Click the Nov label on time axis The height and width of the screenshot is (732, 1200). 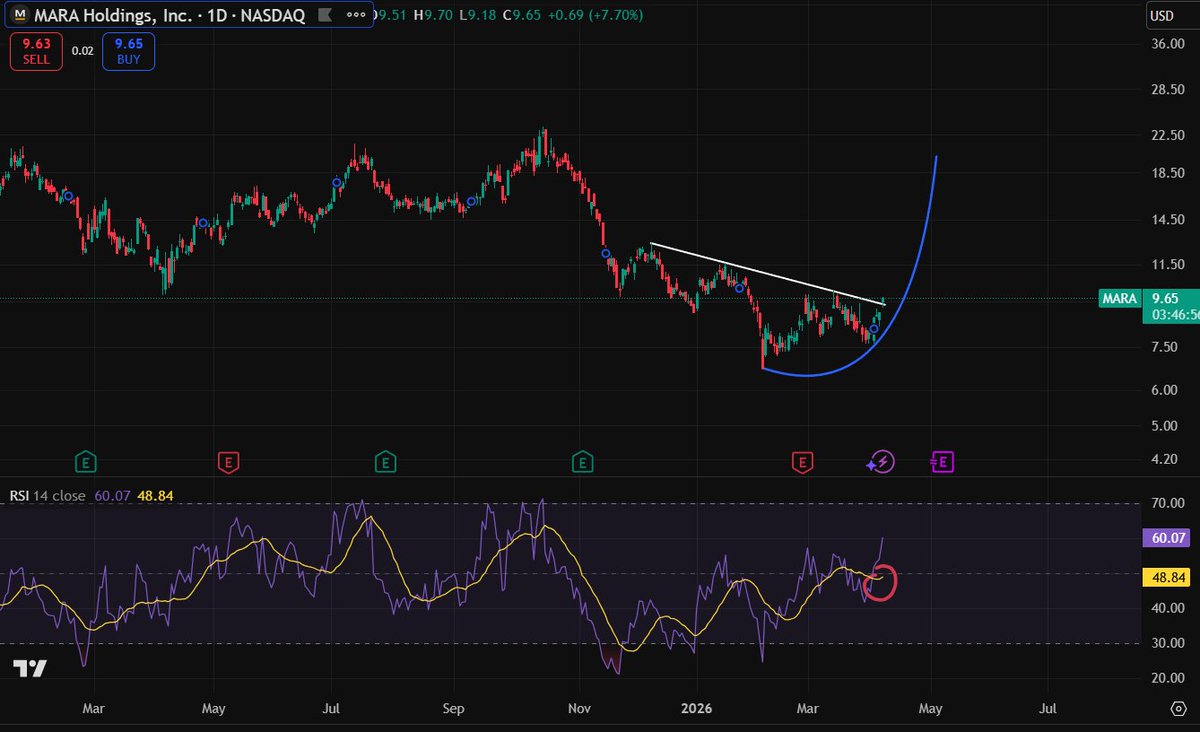(x=578, y=709)
